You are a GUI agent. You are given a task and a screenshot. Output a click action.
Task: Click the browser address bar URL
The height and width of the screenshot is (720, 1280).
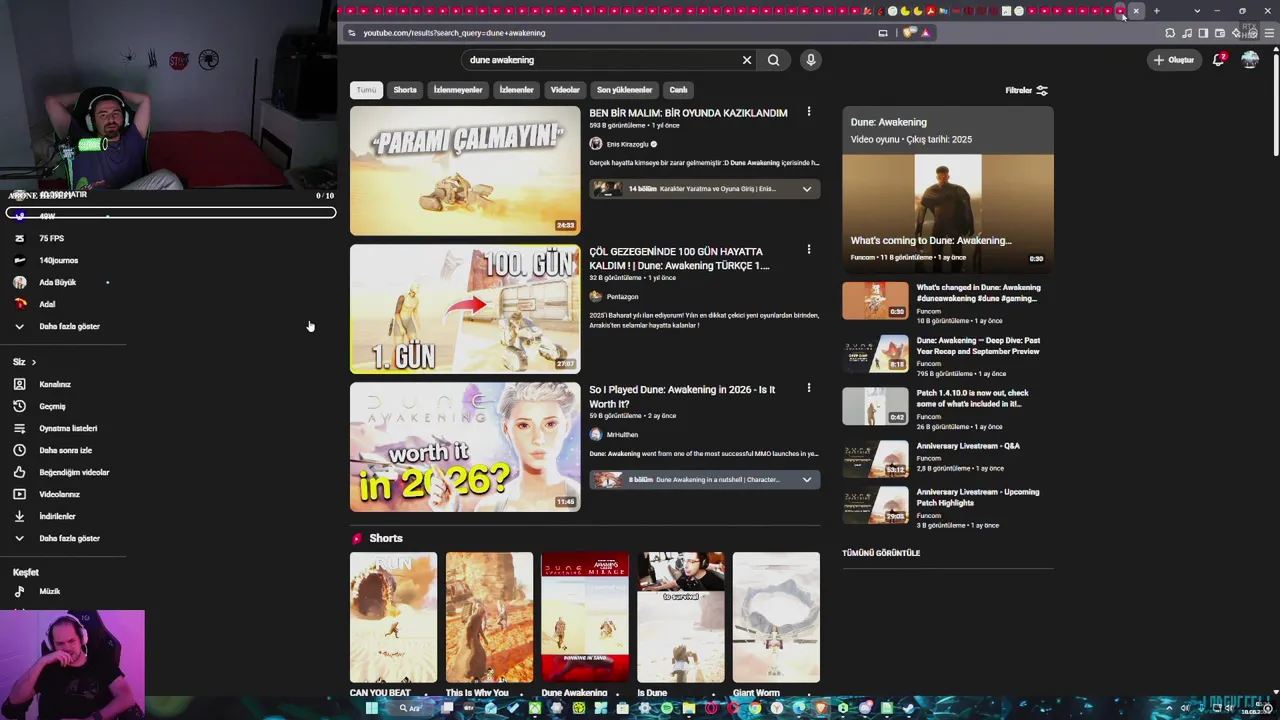pyautogui.click(x=454, y=33)
